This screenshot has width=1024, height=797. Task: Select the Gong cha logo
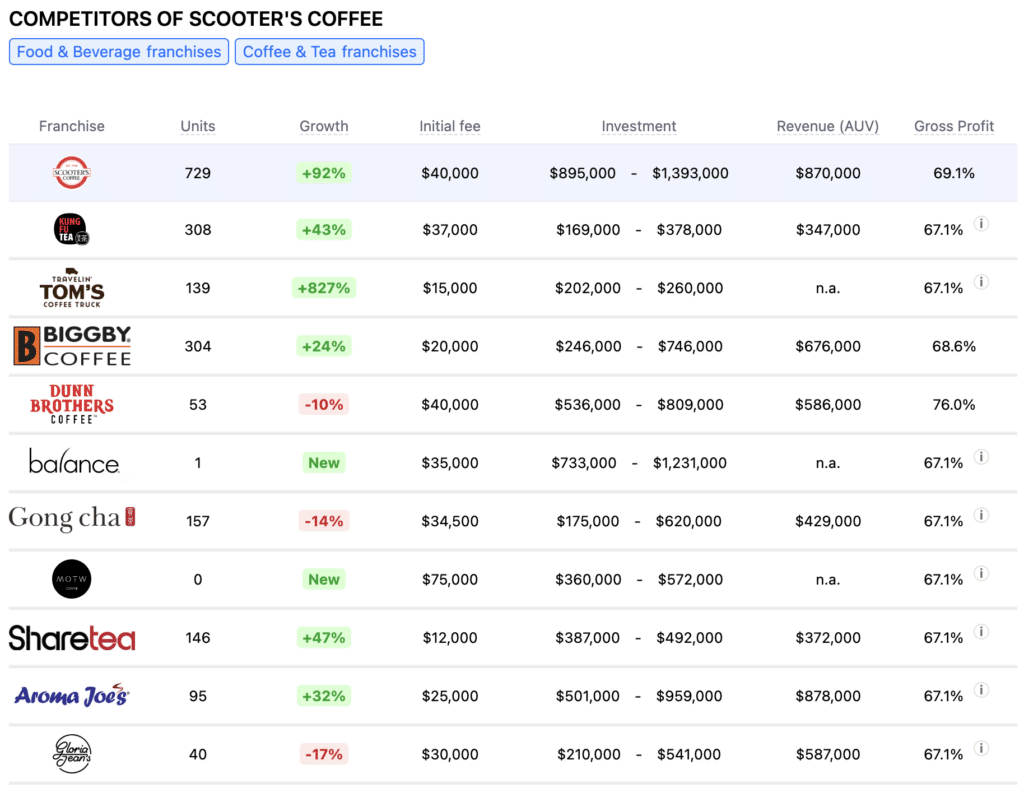(x=72, y=519)
